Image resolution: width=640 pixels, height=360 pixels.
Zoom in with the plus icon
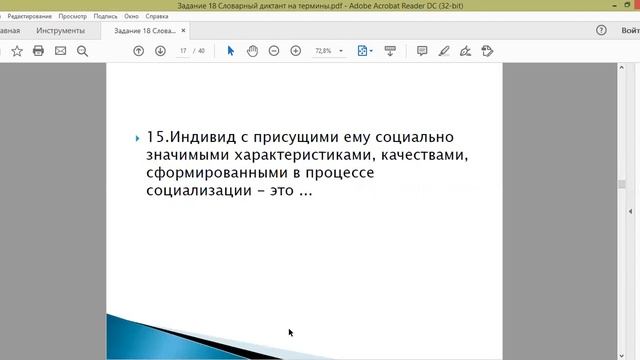(296, 51)
